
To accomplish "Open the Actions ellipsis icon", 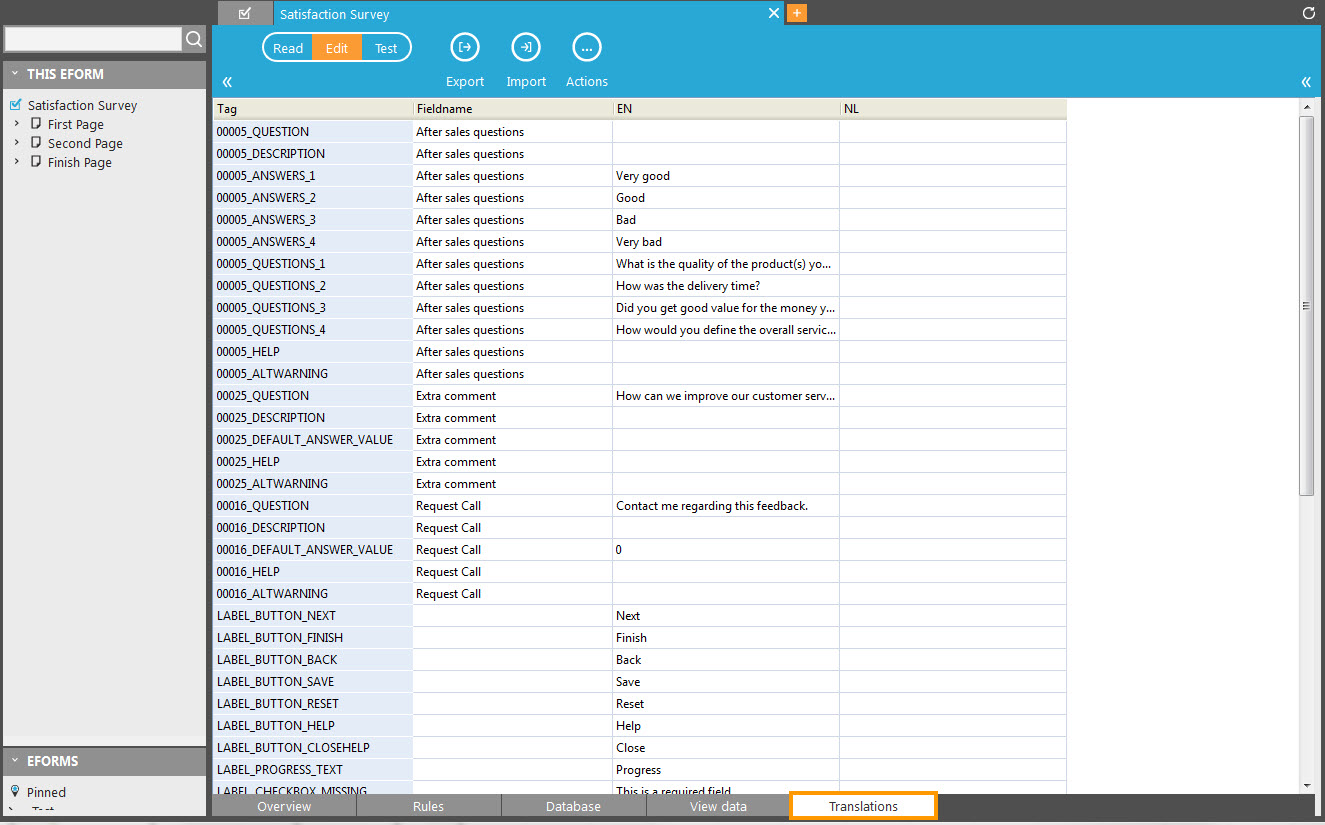I will click(586, 47).
